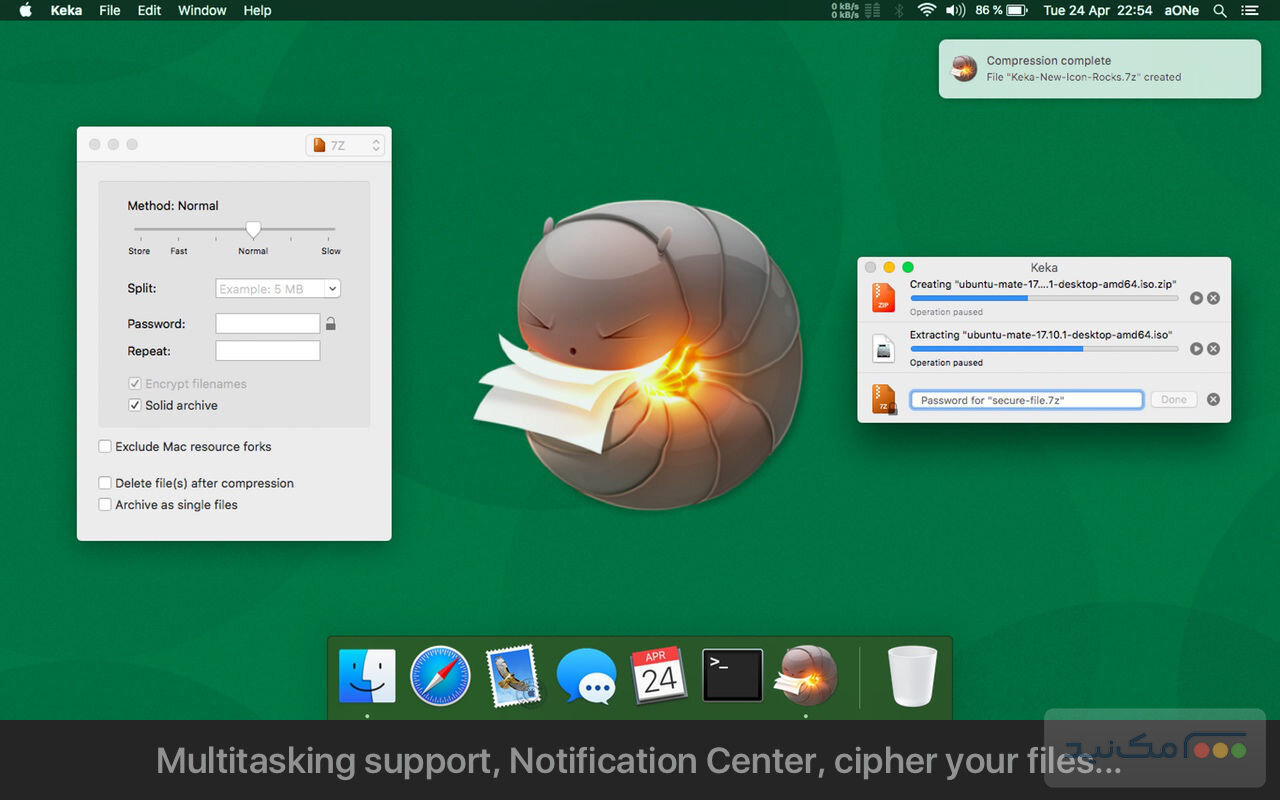Resume the ubuntu-mate zip creation operation
This screenshot has width=1280, height=800.
coord(1196,298)
